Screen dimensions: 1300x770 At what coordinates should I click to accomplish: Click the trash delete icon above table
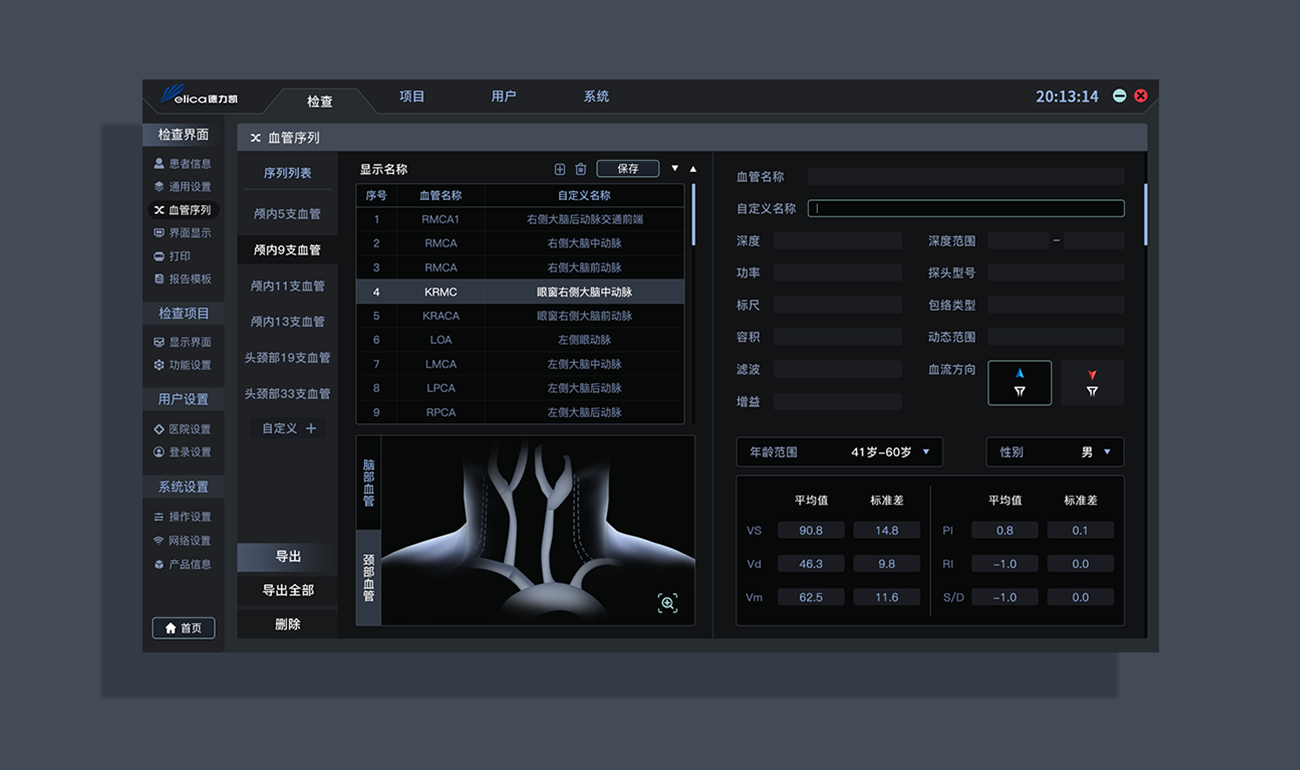580,169
